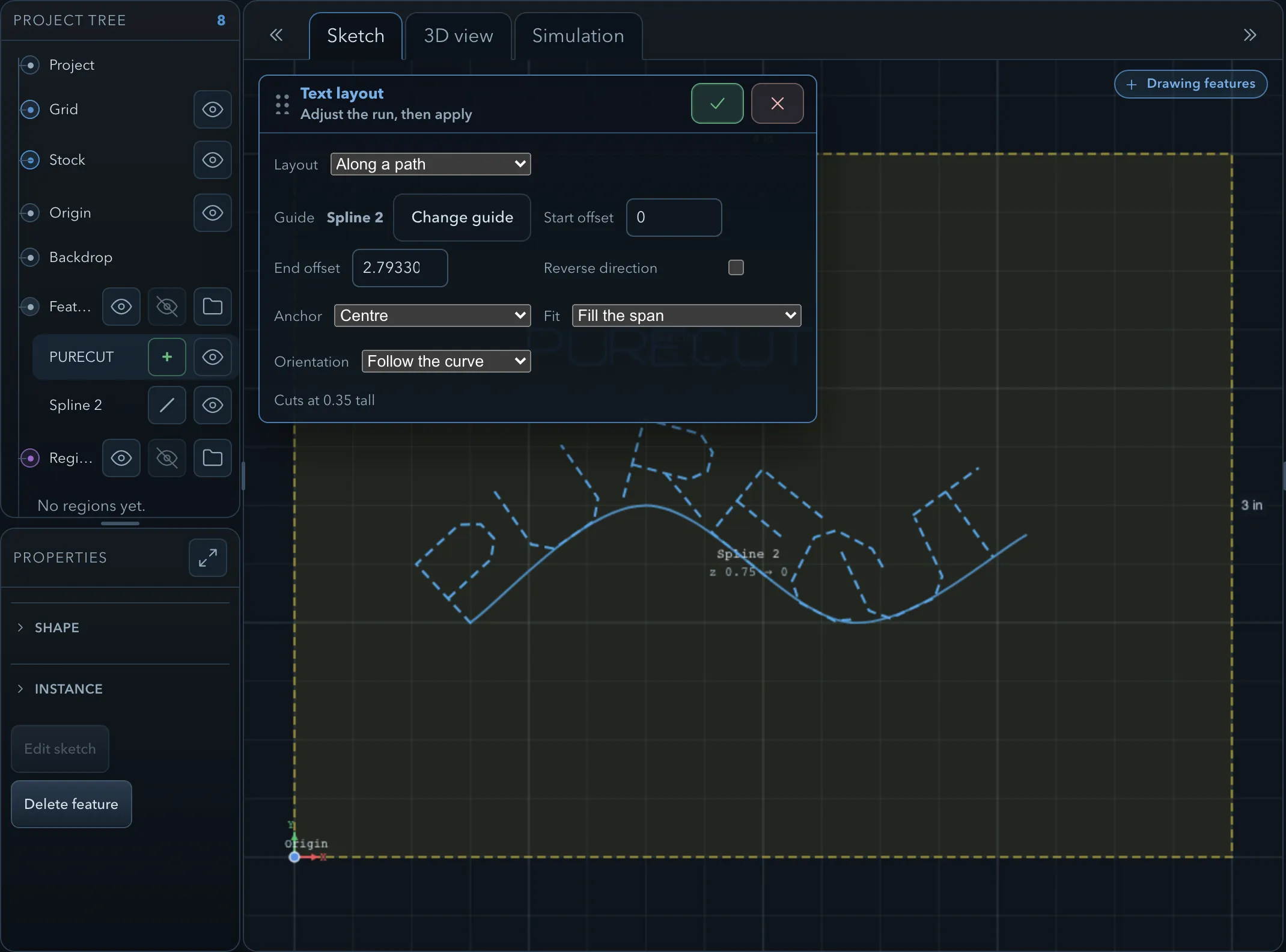
Task: Click the Drawing features button
Action: 1190,84
